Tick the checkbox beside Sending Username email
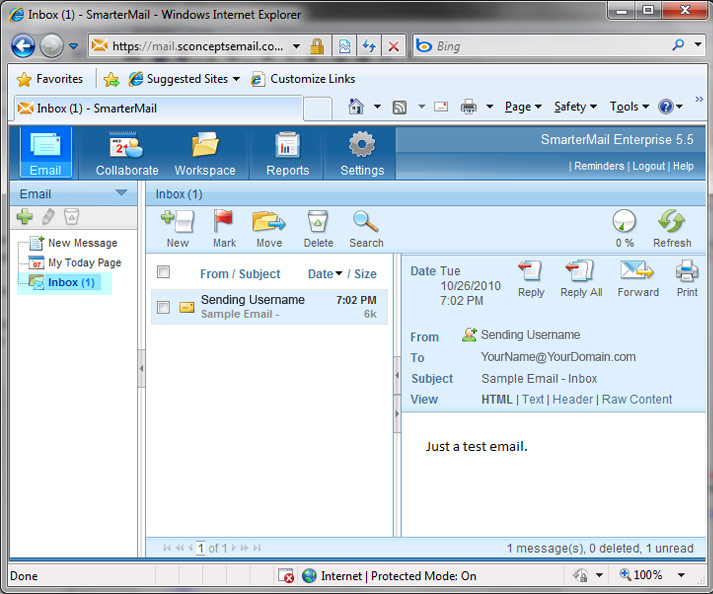This screenshot has width=713, height=594. 164,307
